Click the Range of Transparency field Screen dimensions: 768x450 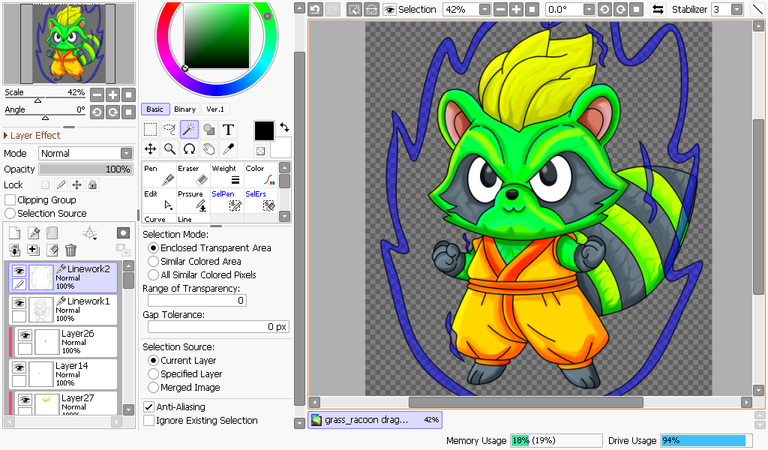click(x=197, y=300)
